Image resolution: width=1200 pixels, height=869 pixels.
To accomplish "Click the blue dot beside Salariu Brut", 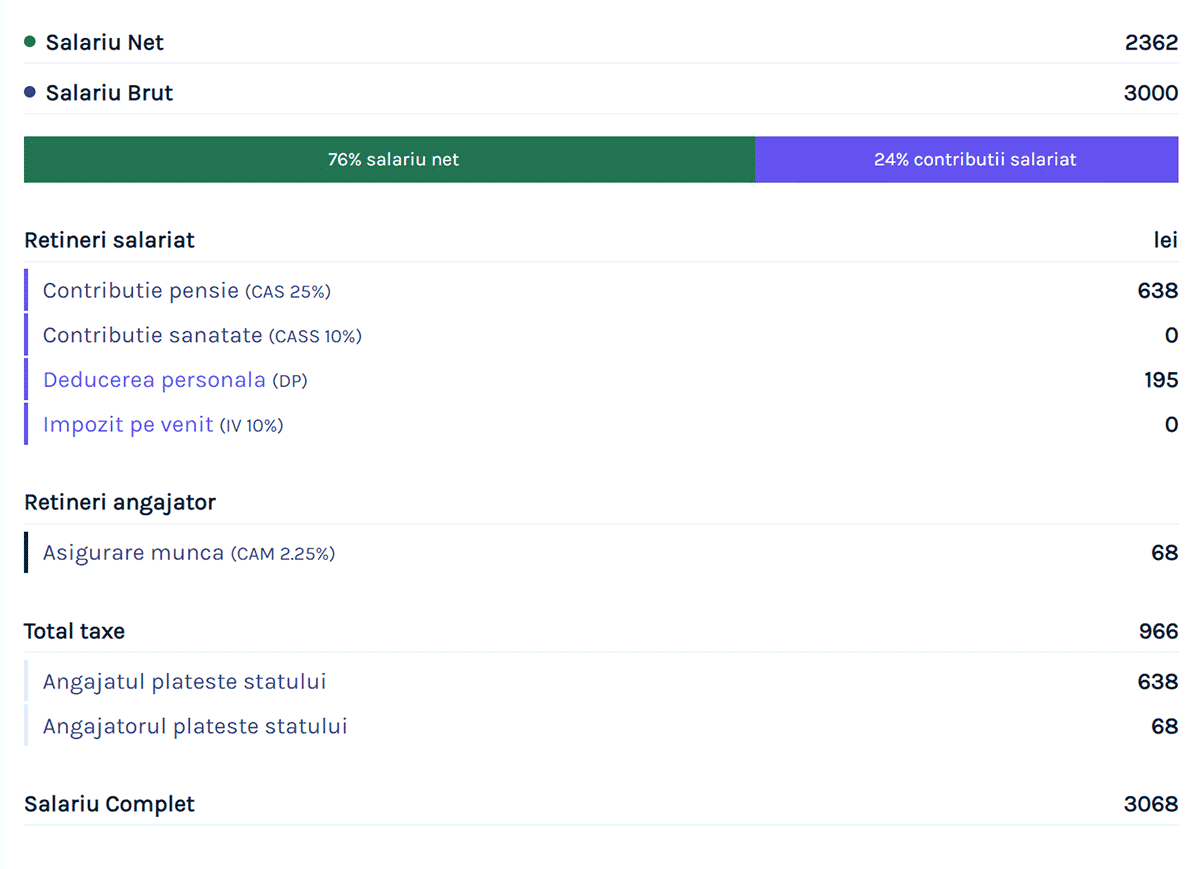I will [30, 92].
